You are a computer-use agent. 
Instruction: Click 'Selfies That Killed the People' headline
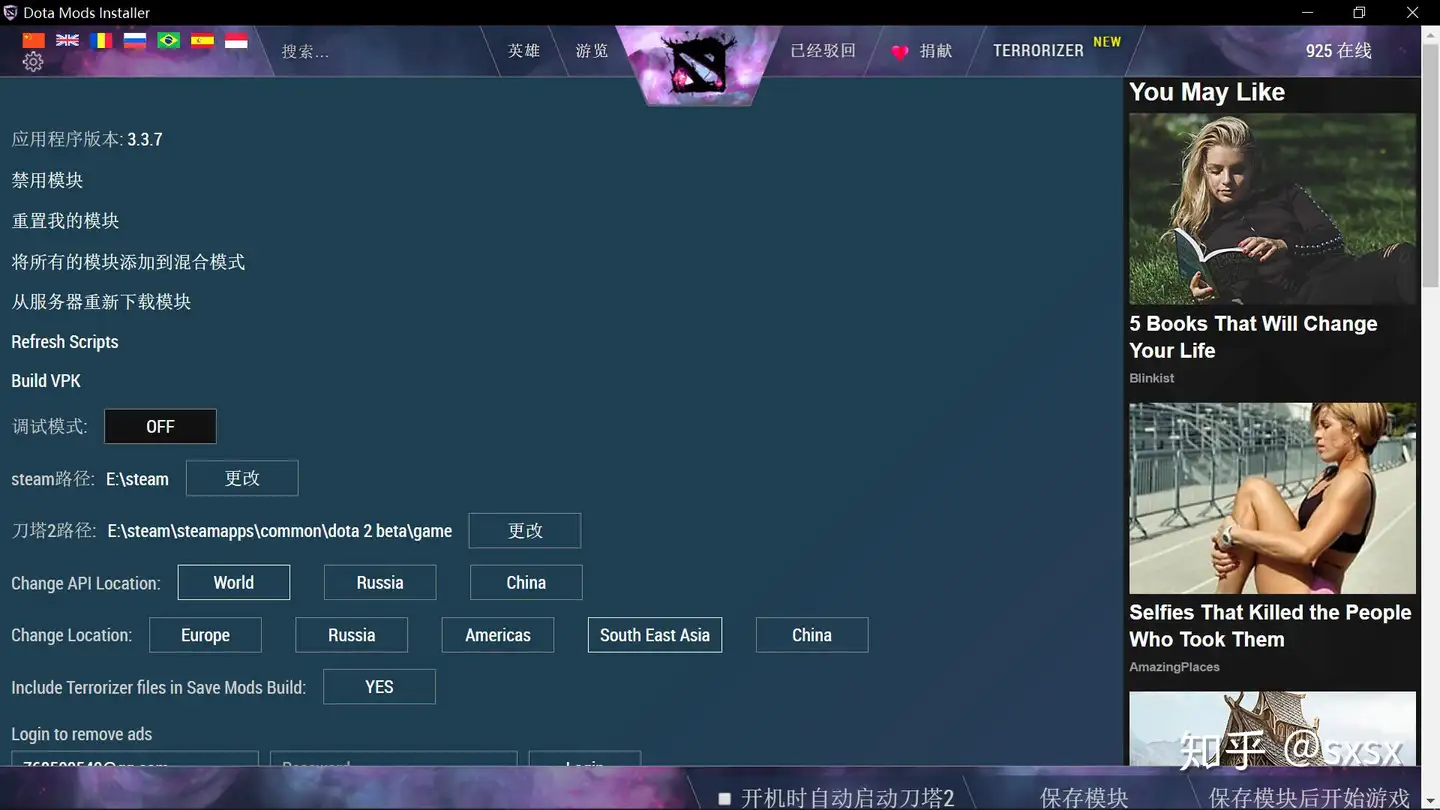[1270, 626]
